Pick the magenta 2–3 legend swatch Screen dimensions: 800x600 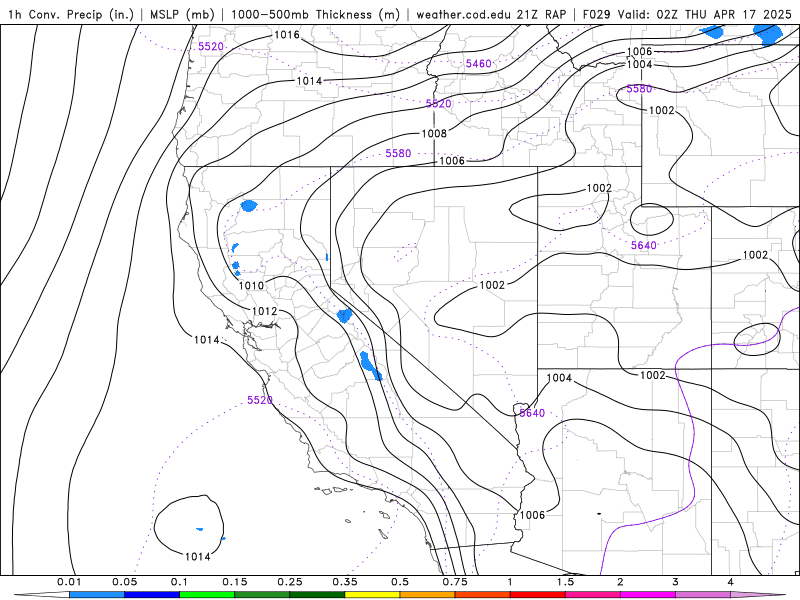(x=648, y=595)
